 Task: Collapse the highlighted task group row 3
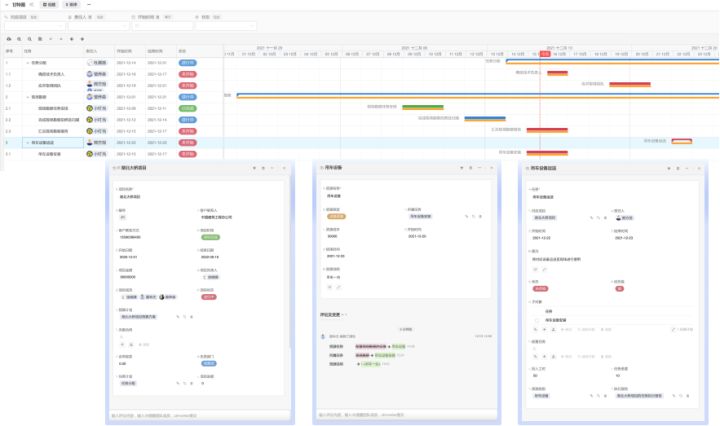click(28, 142)
